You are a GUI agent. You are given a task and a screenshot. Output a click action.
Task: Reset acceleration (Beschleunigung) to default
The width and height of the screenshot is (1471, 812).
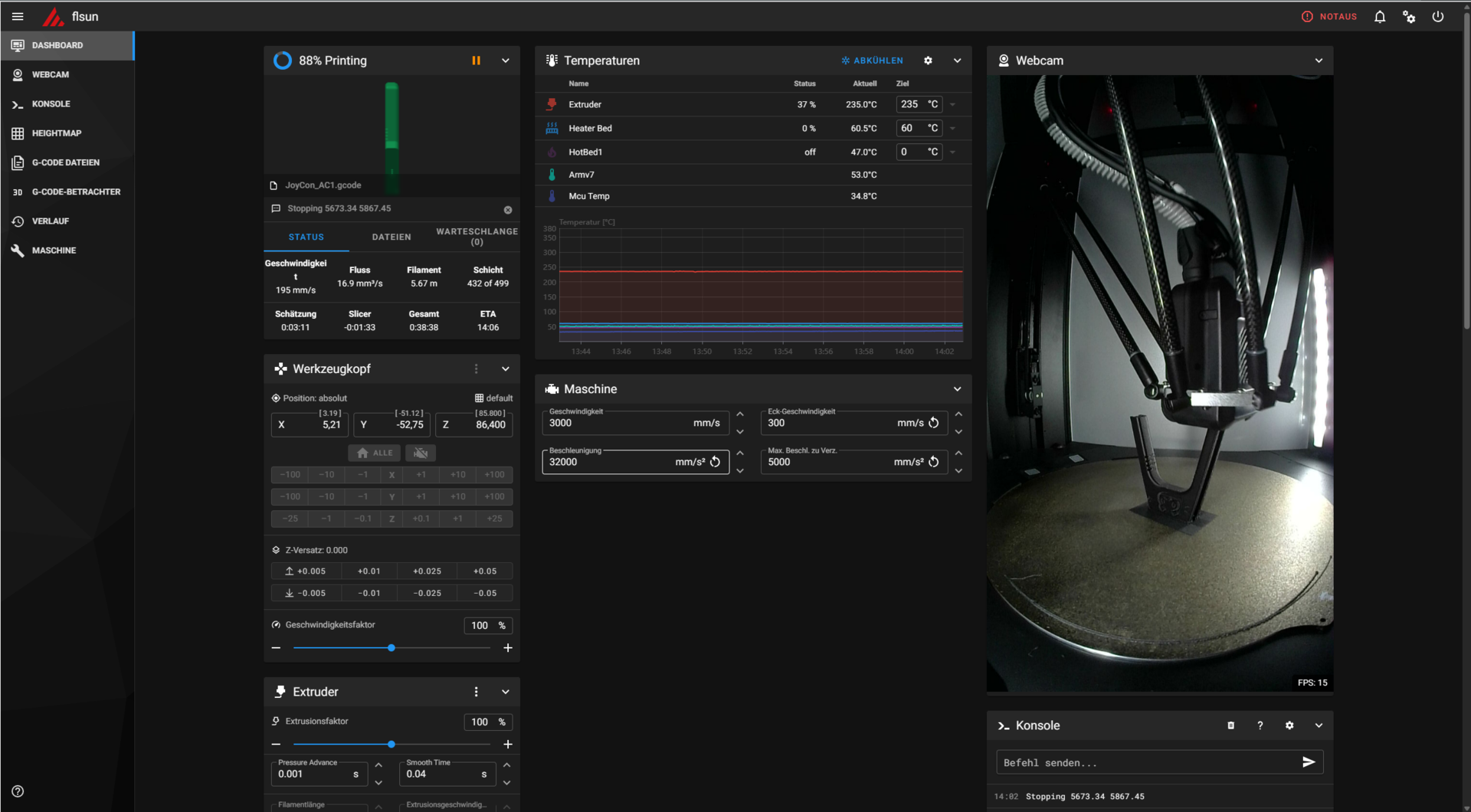[x=715, y=462]
